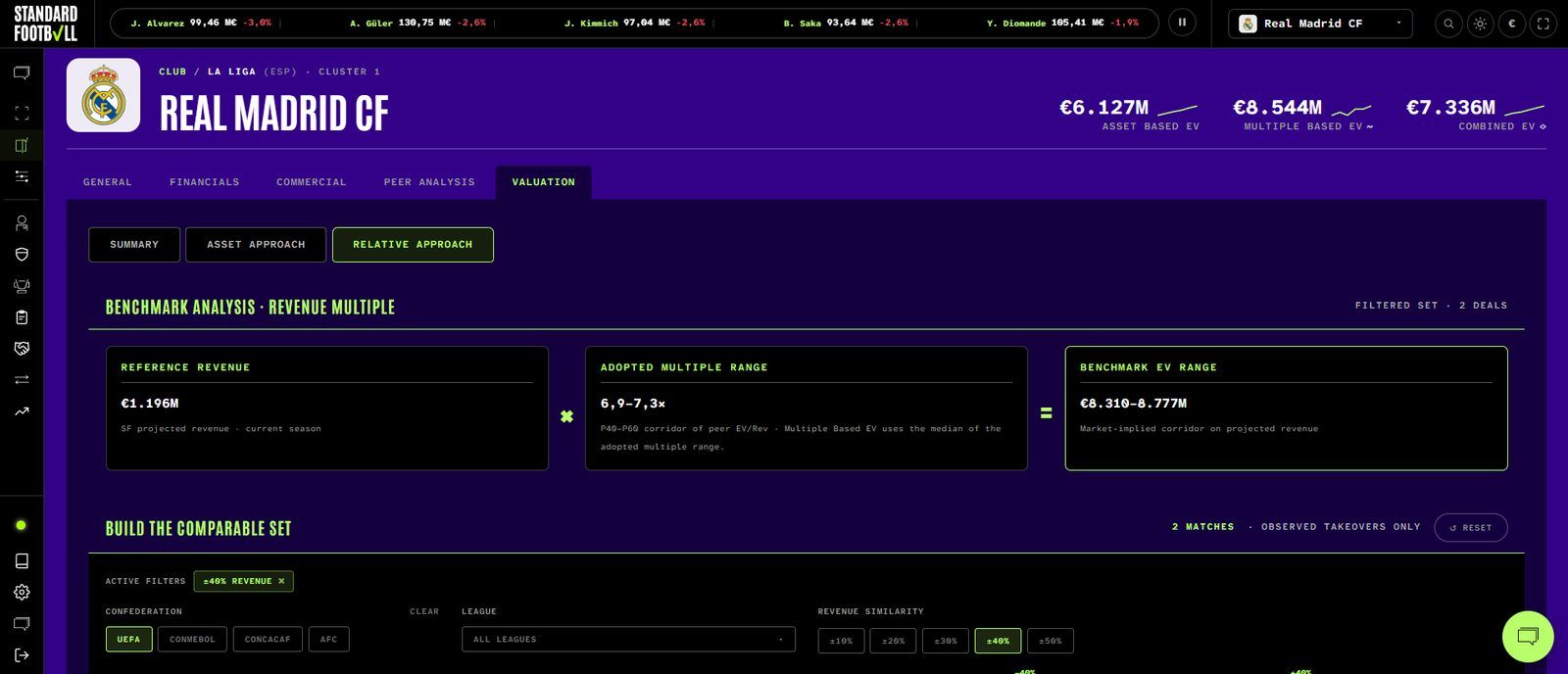
Task: Open the clipboard icon in the sidebar
Action: pos(22,317)
